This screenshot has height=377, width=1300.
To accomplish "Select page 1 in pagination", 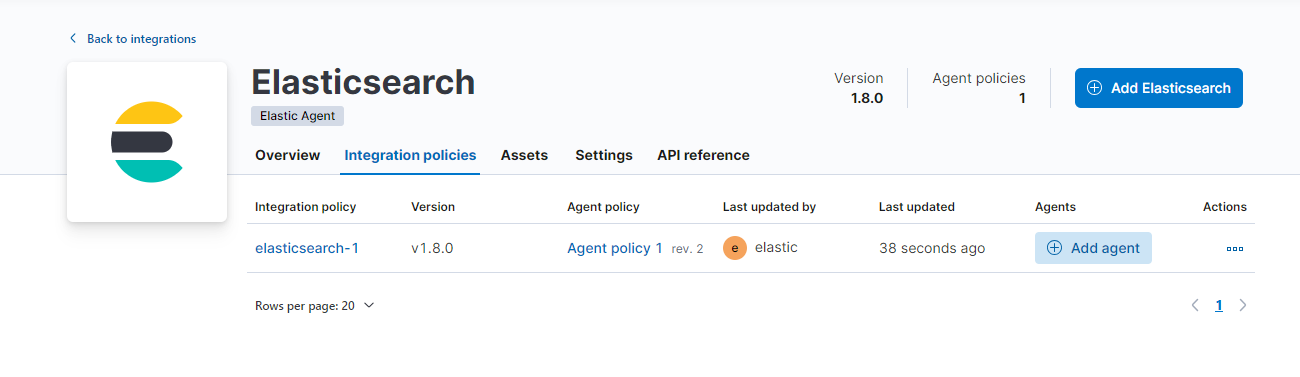I will pos(1219,306).
